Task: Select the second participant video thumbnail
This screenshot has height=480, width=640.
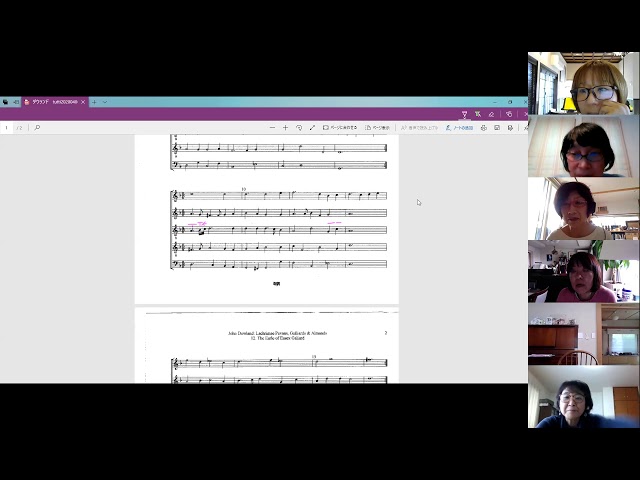Action: 584,146
